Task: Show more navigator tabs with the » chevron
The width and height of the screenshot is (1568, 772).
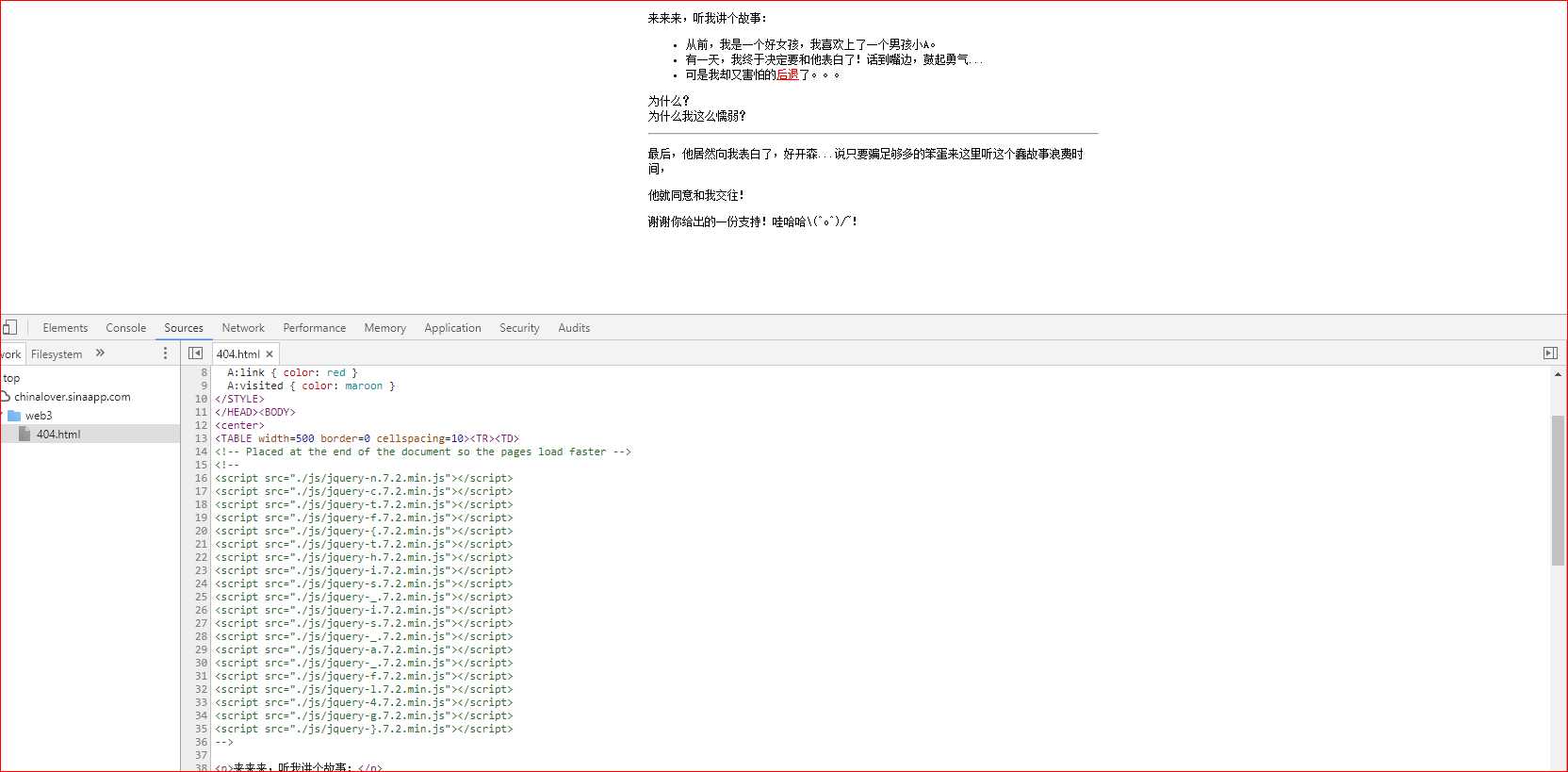Action: (x=100, y=353)
